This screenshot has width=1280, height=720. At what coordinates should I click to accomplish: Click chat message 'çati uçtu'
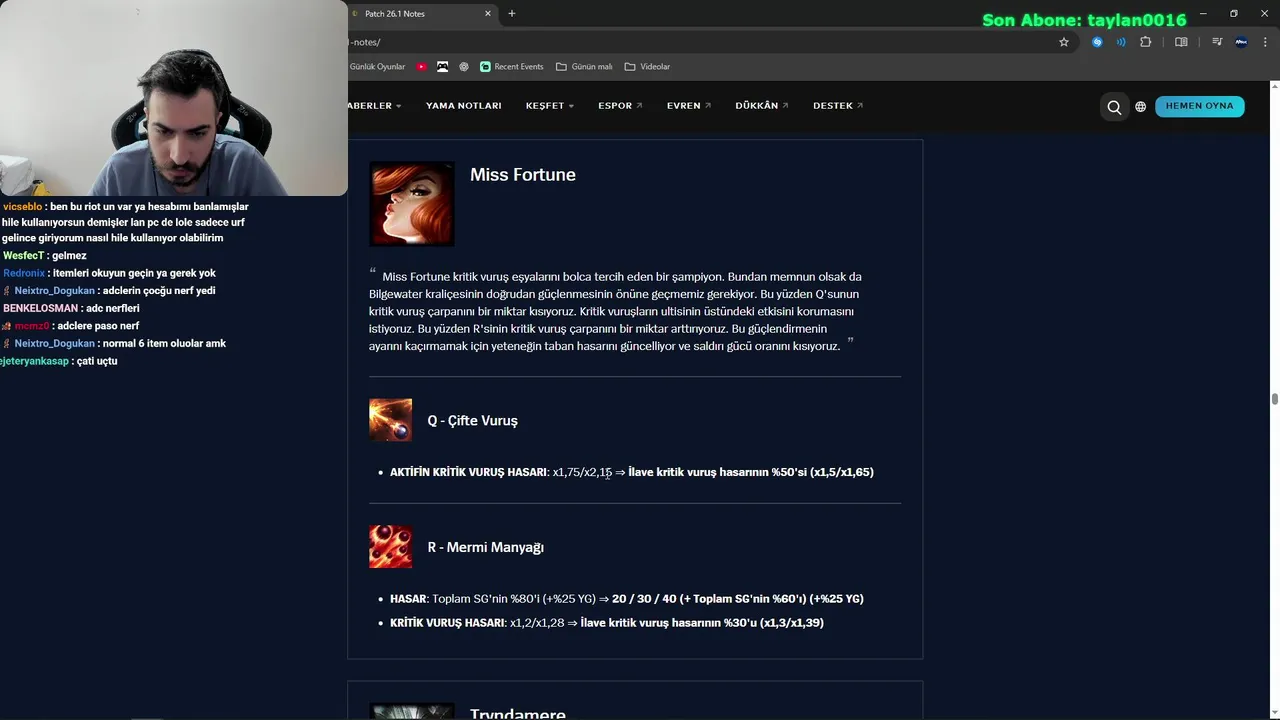97,361
